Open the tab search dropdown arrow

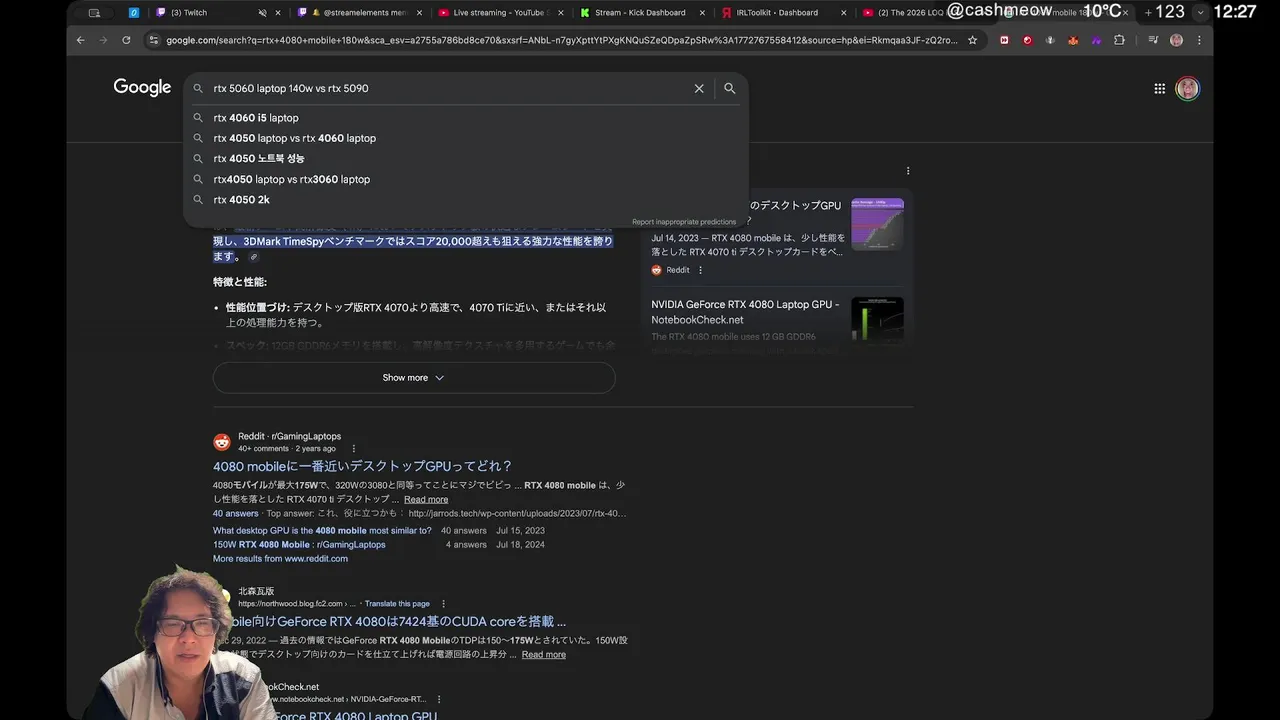pos(1201,12)
